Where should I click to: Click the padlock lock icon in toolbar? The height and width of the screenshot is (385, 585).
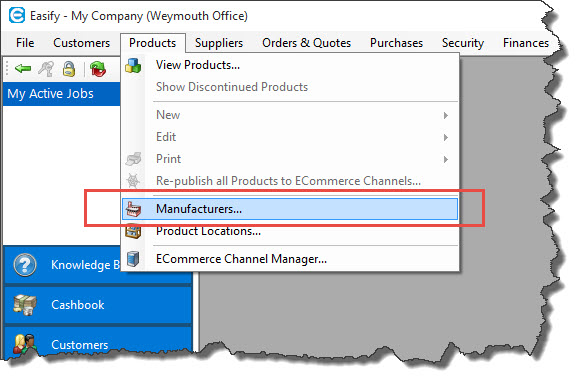pyautogui.click(x=69, y=69)
